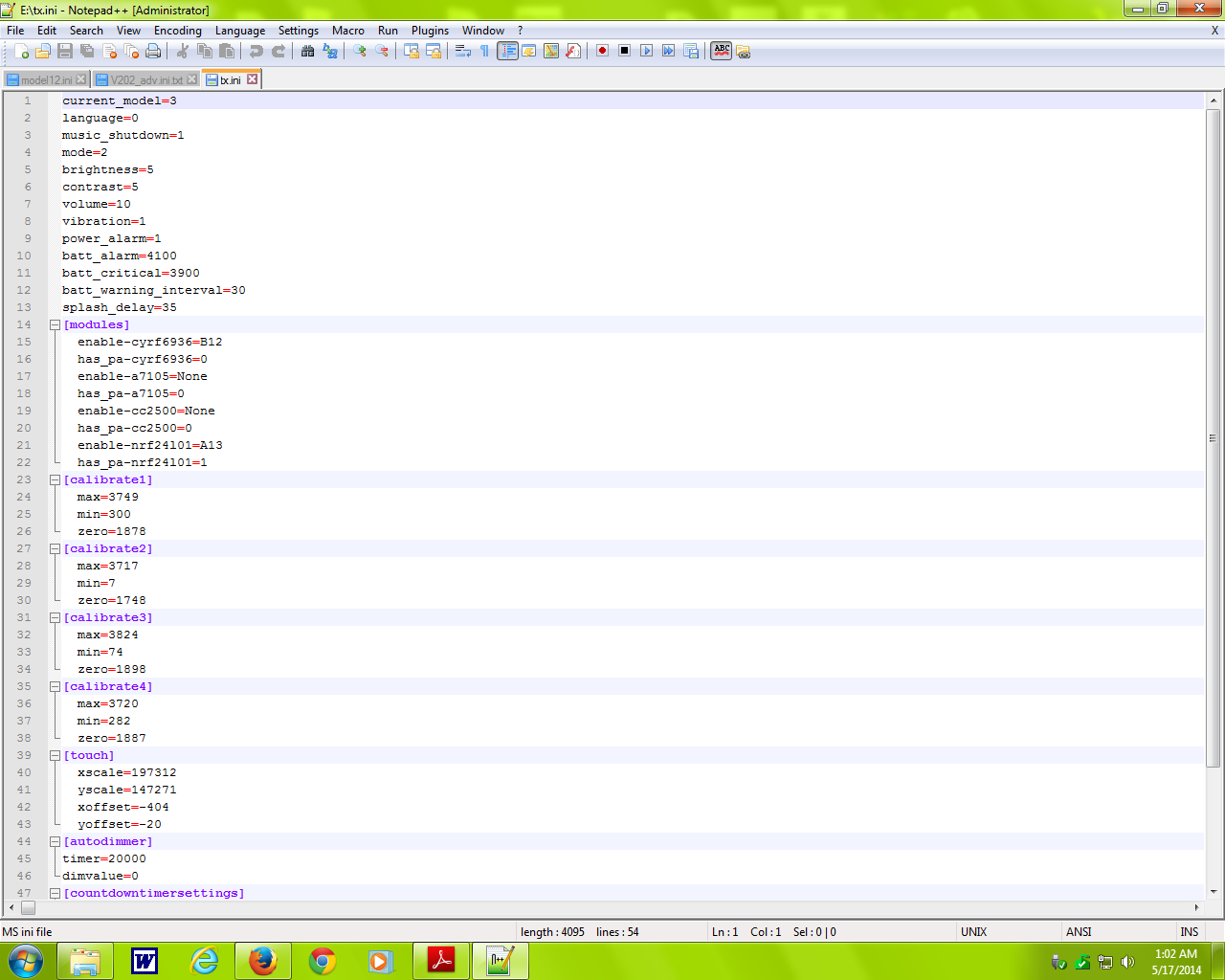Viewport: 1225px width, 980px height.
Task: Click the Zoom In toolbar icon
Action: pos(360,51)
